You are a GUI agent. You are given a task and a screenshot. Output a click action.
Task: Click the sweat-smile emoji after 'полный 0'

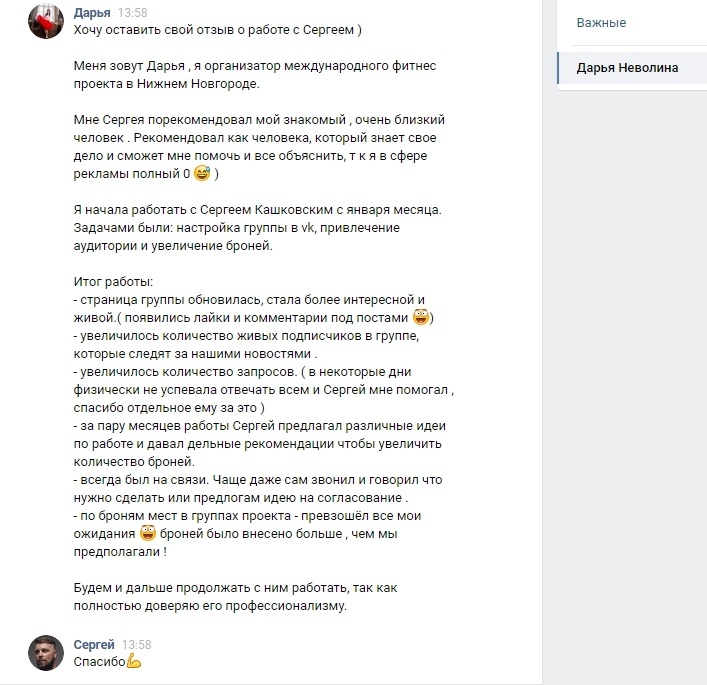click(x=202, y=173)
